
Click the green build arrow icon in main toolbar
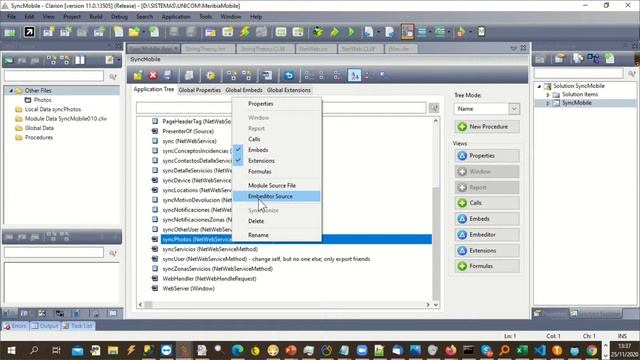(x=335, y=32)
